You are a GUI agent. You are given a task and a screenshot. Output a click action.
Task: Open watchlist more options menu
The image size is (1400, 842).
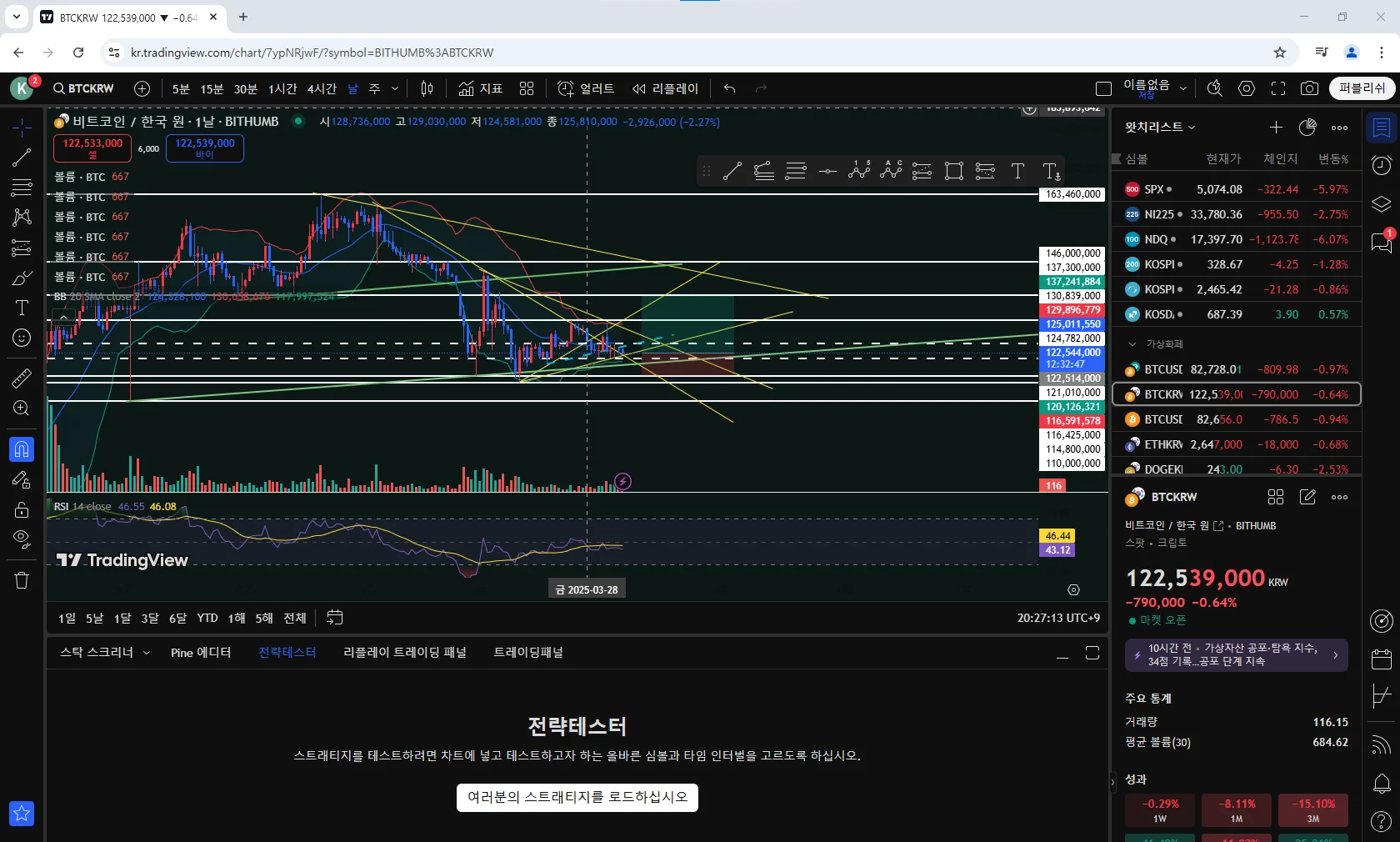1339,127
